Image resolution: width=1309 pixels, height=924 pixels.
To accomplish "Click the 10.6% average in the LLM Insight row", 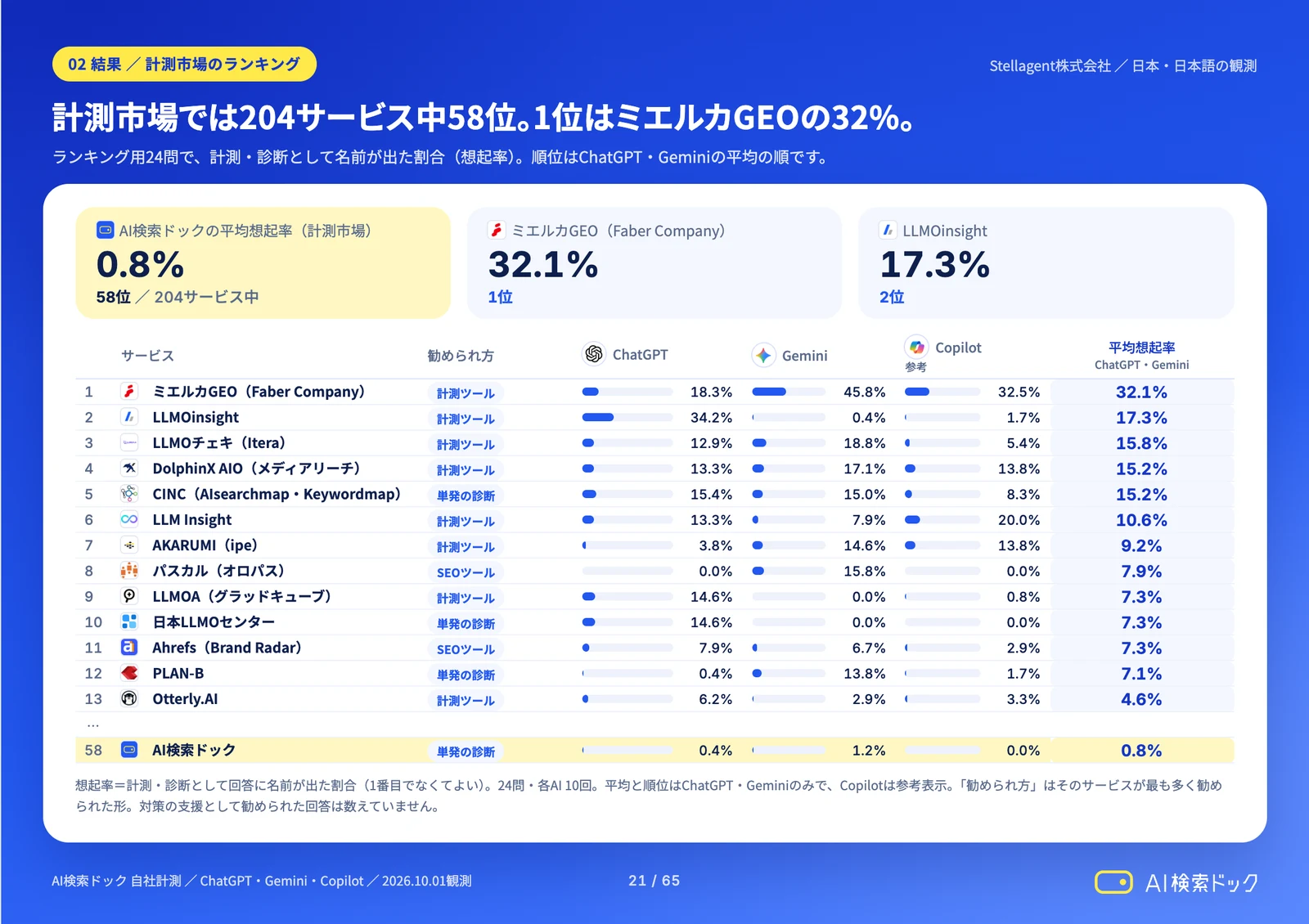I will (1141, 520).
